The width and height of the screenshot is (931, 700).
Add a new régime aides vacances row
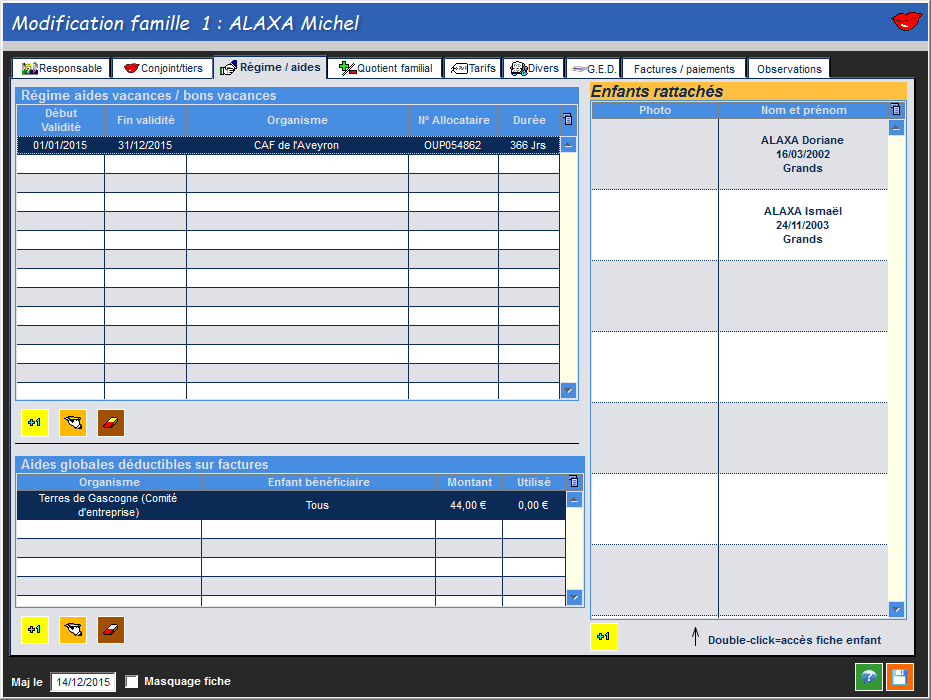pyautogui.click(x=34, y=423)
